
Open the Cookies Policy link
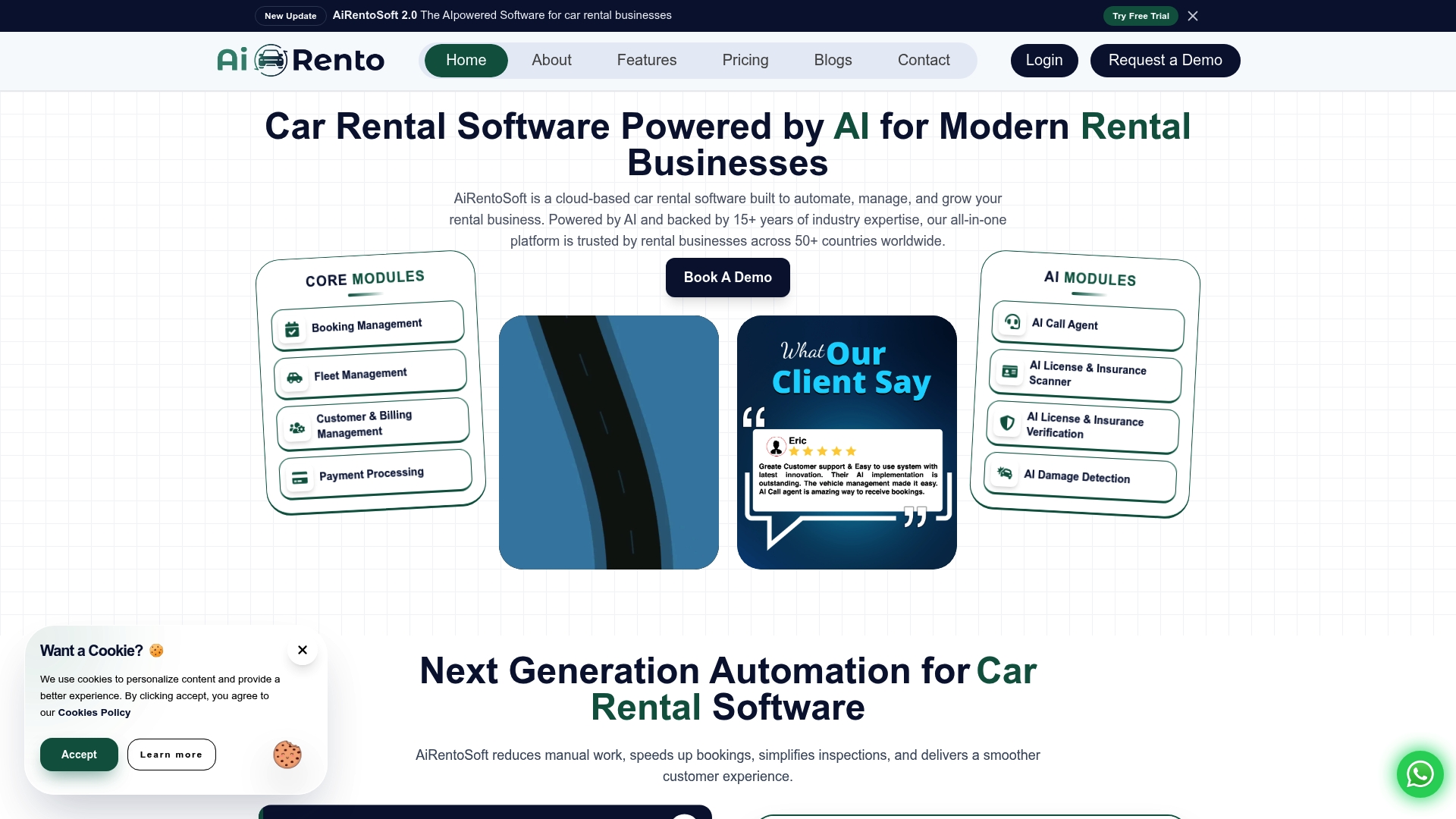tap(94, 712)
